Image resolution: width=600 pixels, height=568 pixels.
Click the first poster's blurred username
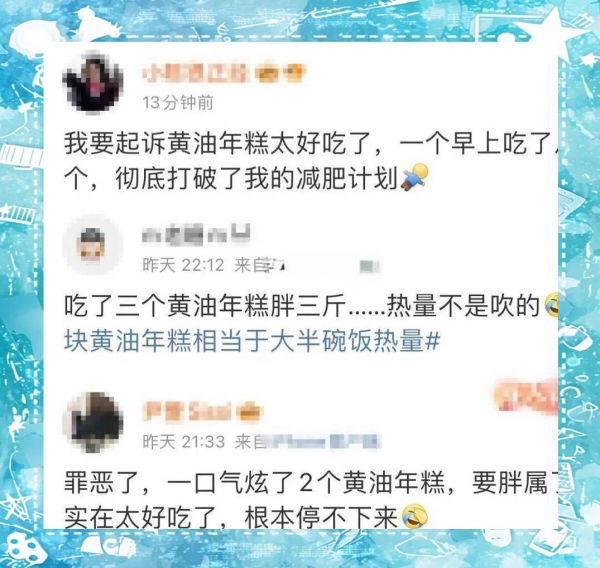click(x=195, y=73)
